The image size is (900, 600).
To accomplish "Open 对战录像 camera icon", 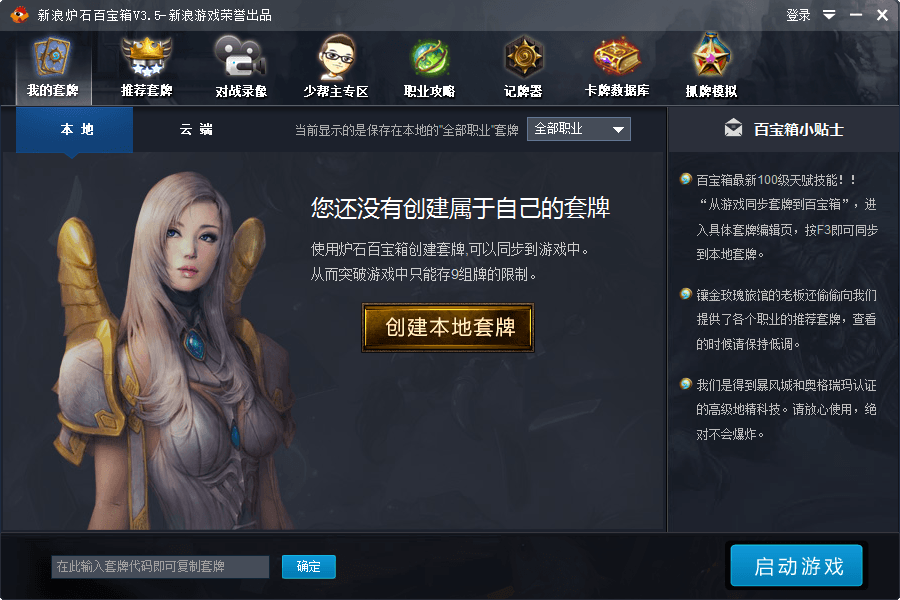I will 240,57.
